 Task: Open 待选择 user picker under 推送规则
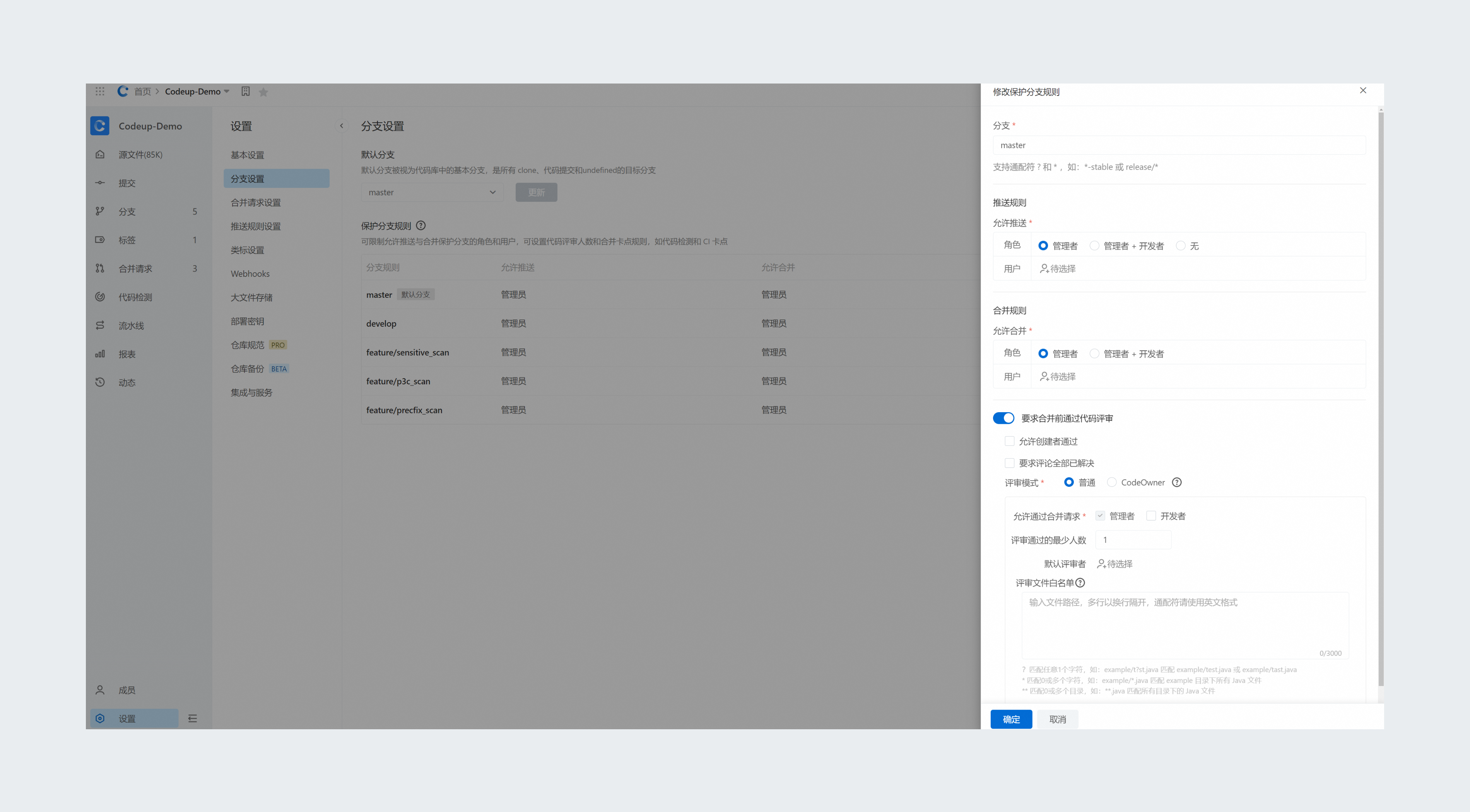(1057, 269)
